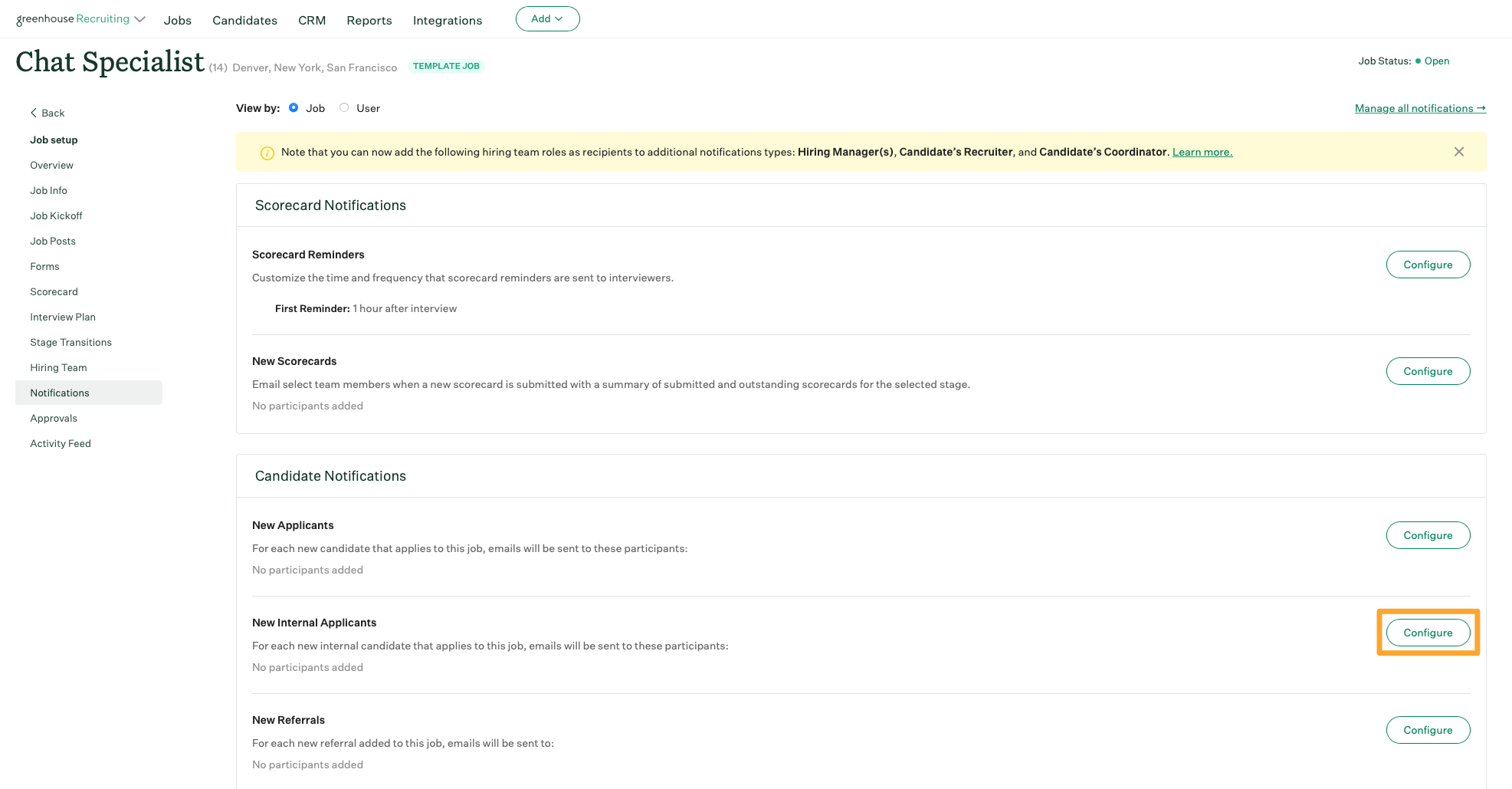Configure the New Internal Applicants notification
The image size is (1512, 789).
coord(1428,633)
